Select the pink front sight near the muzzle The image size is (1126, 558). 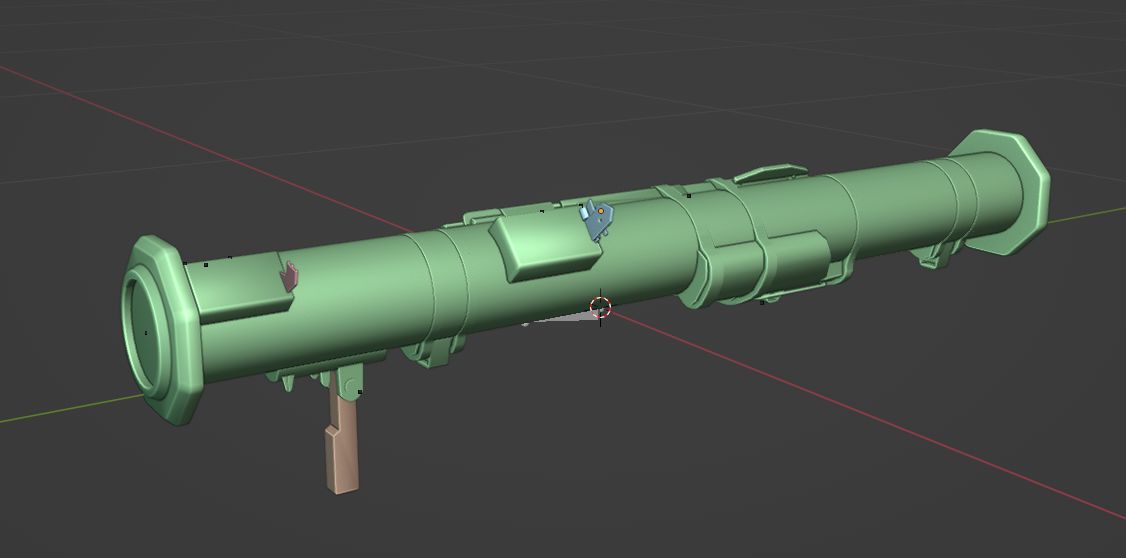pos(290,276)
